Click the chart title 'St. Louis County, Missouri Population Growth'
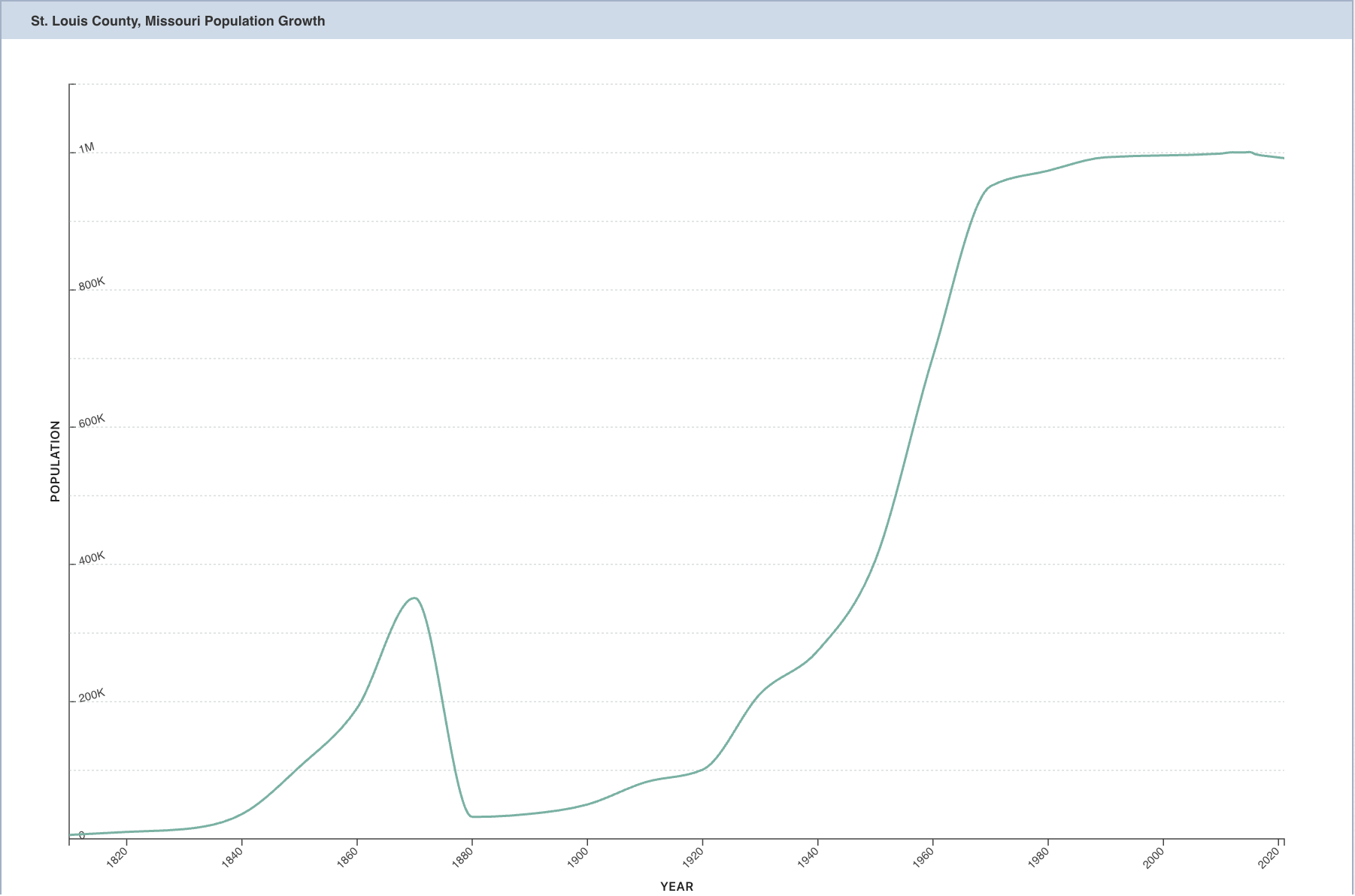 coord(178,21)
